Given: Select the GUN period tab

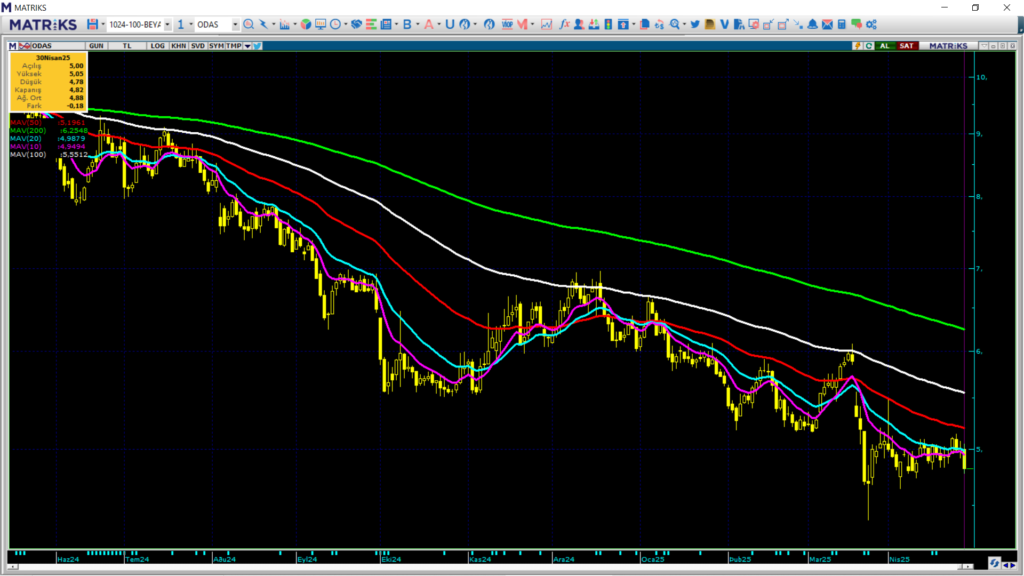Looking at the screenshot, I should pos(97,45).
